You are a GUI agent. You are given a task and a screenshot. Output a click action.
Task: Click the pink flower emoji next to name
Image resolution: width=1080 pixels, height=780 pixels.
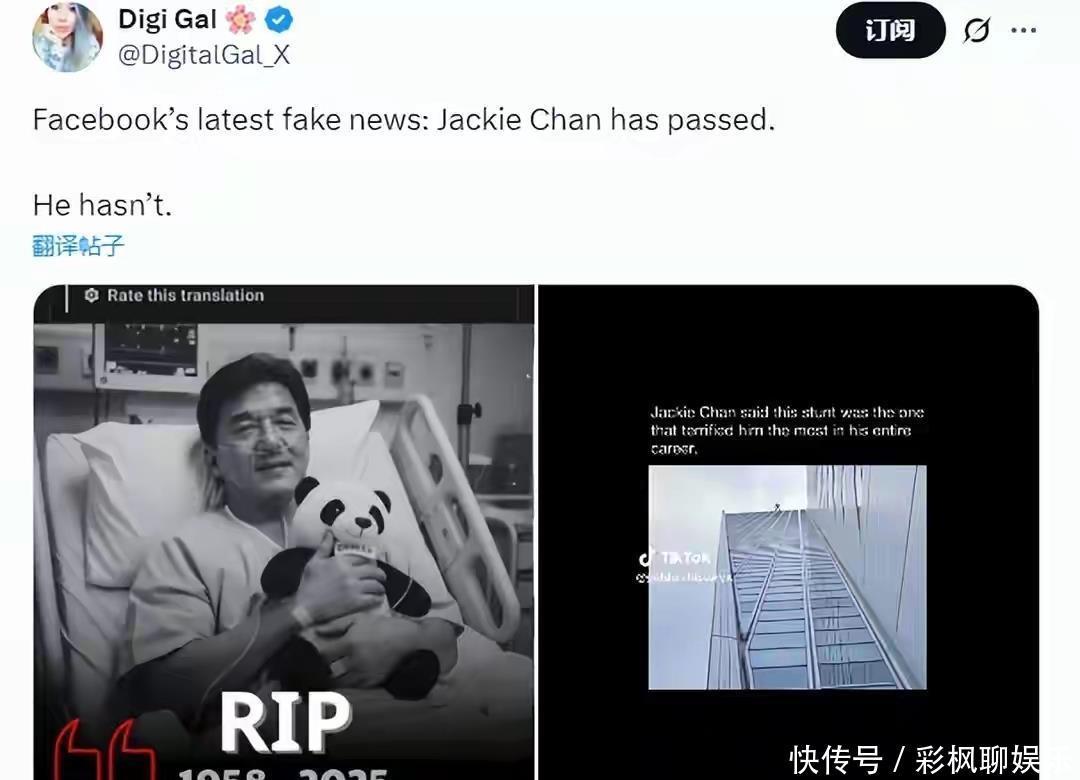pyautogui.click(x=240, y=20)
